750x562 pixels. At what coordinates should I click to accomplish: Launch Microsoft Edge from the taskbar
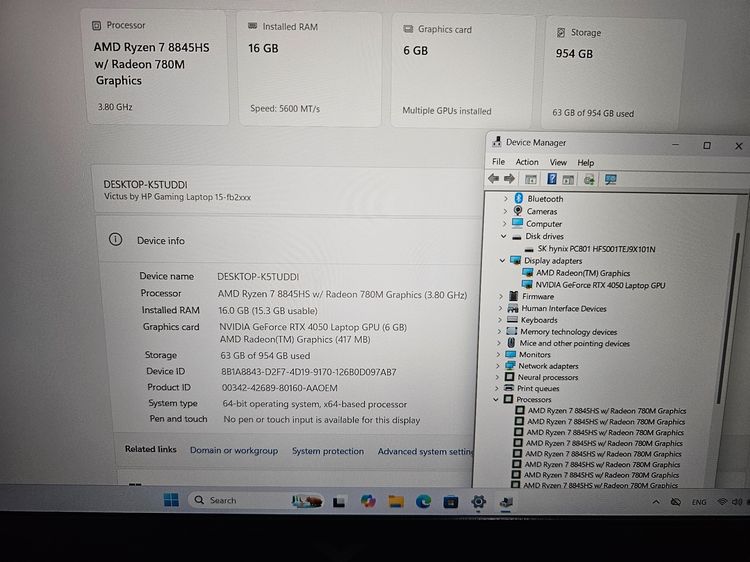coord(423,501)
